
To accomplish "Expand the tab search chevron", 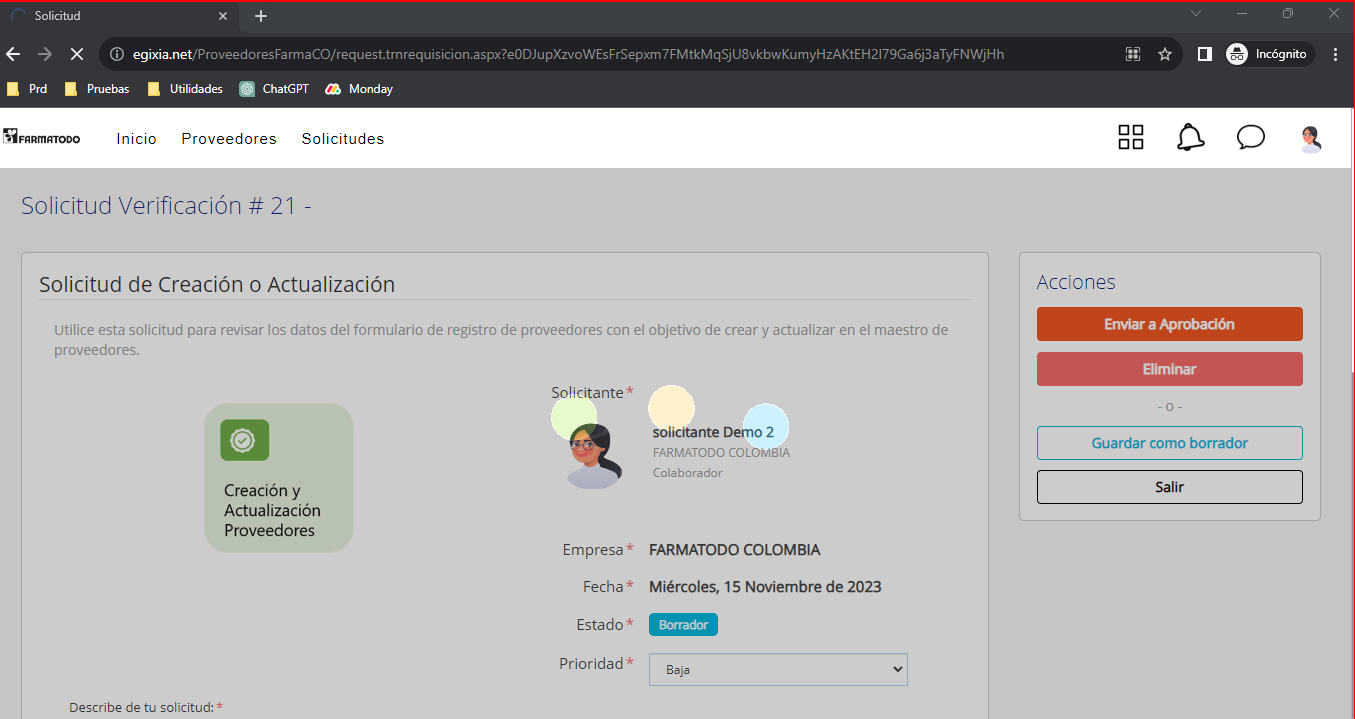I will pyautogui.click(x=1196, y=14).
